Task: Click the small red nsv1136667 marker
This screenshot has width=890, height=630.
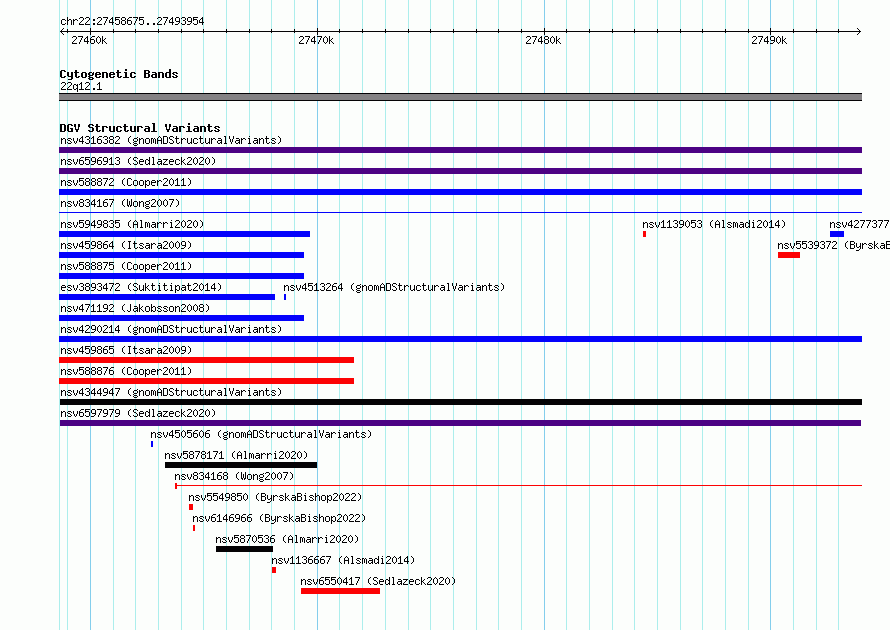Action: tap(274, 570)
